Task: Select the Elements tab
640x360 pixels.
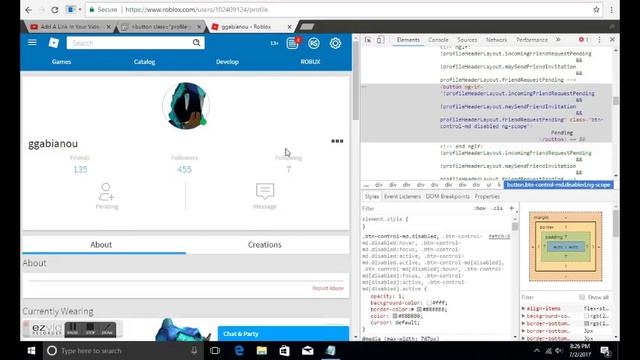Action: point(408,40)
